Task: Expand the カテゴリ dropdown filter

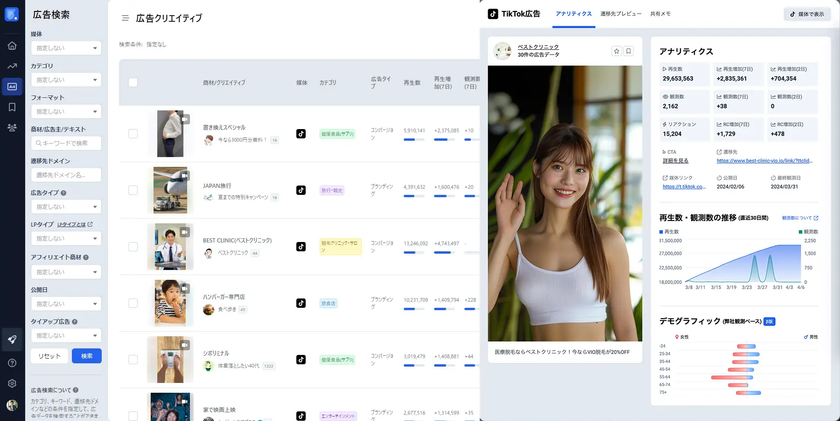Action: click(66, 80)
